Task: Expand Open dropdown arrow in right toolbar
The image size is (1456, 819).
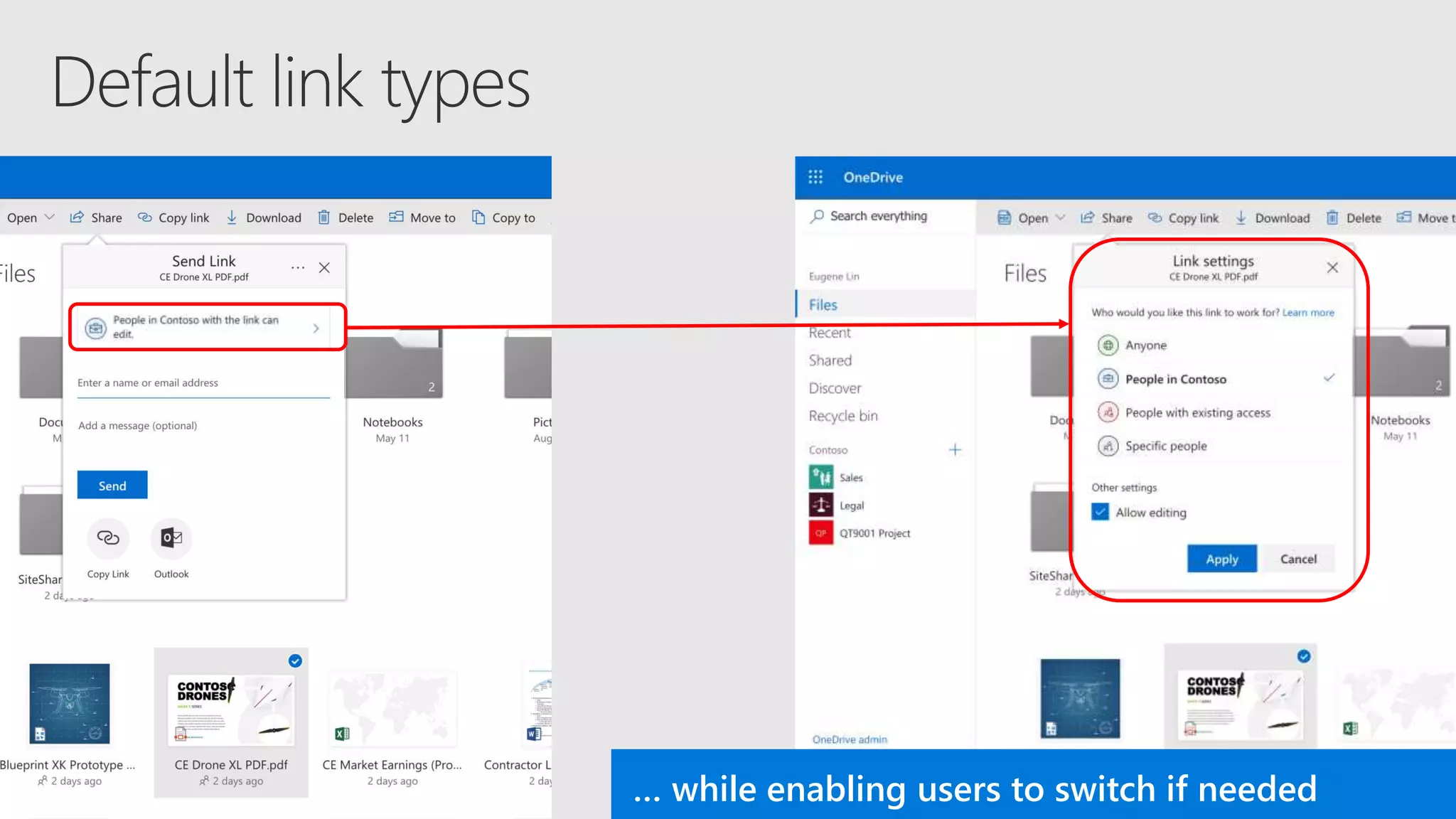Action: coord(1060,218)
